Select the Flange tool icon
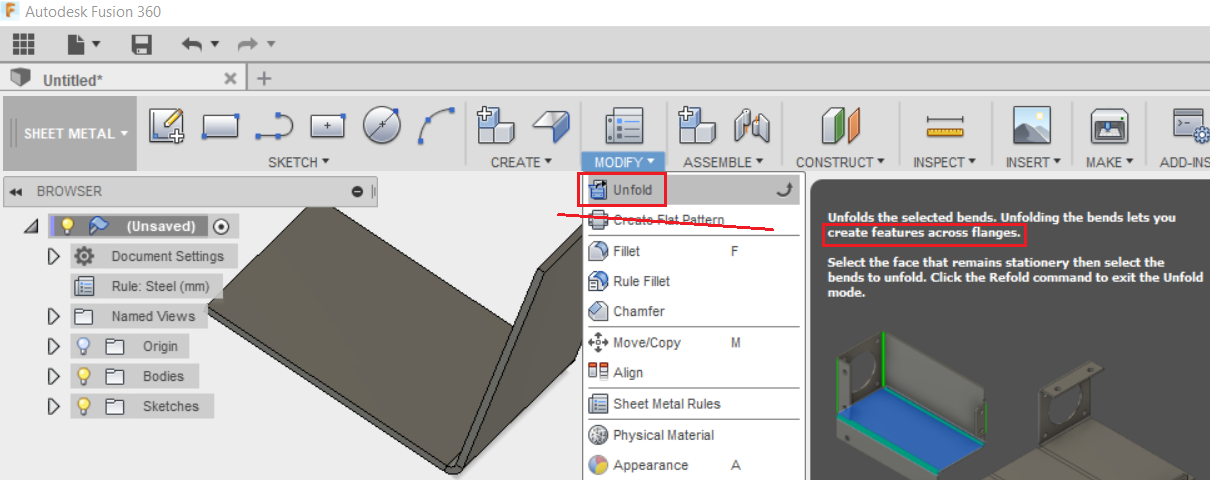The image size is (1210, 480). [549, 125]
